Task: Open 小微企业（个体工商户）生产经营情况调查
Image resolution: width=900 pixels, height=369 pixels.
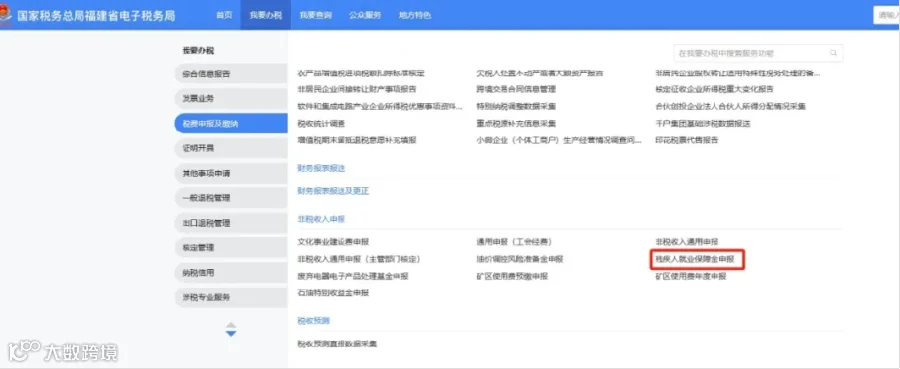Action: pyautogui.click(x=559, y=140)
